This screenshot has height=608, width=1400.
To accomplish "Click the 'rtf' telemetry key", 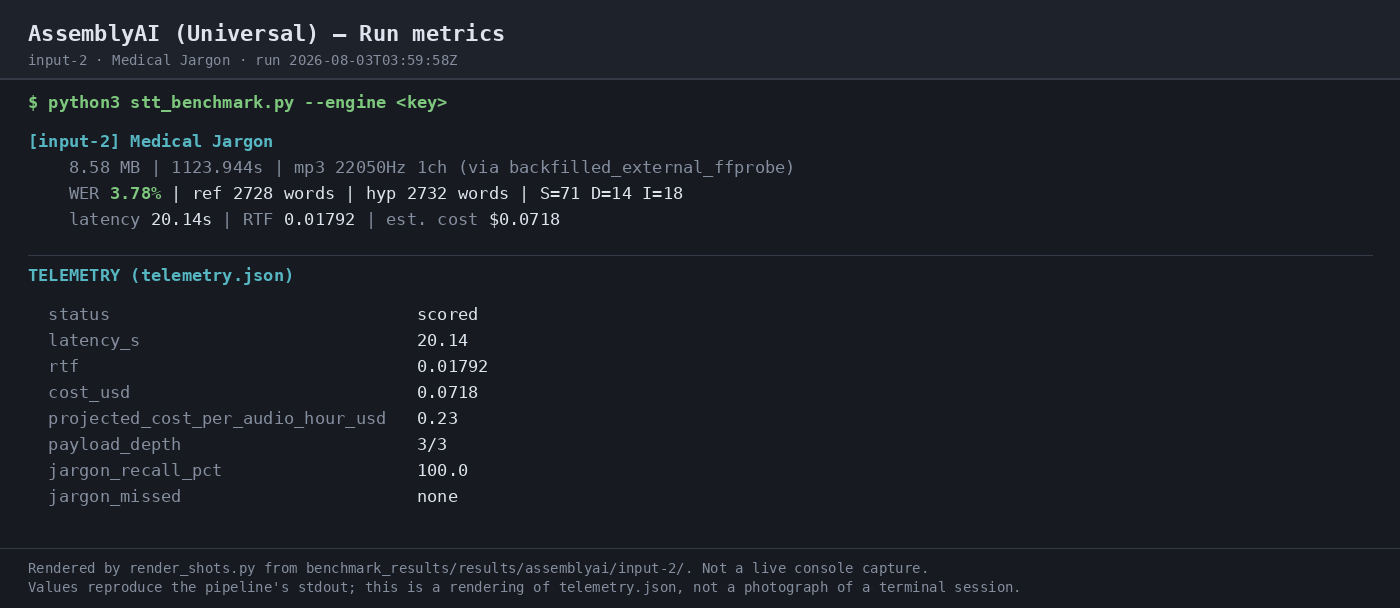I will (63, 367).
